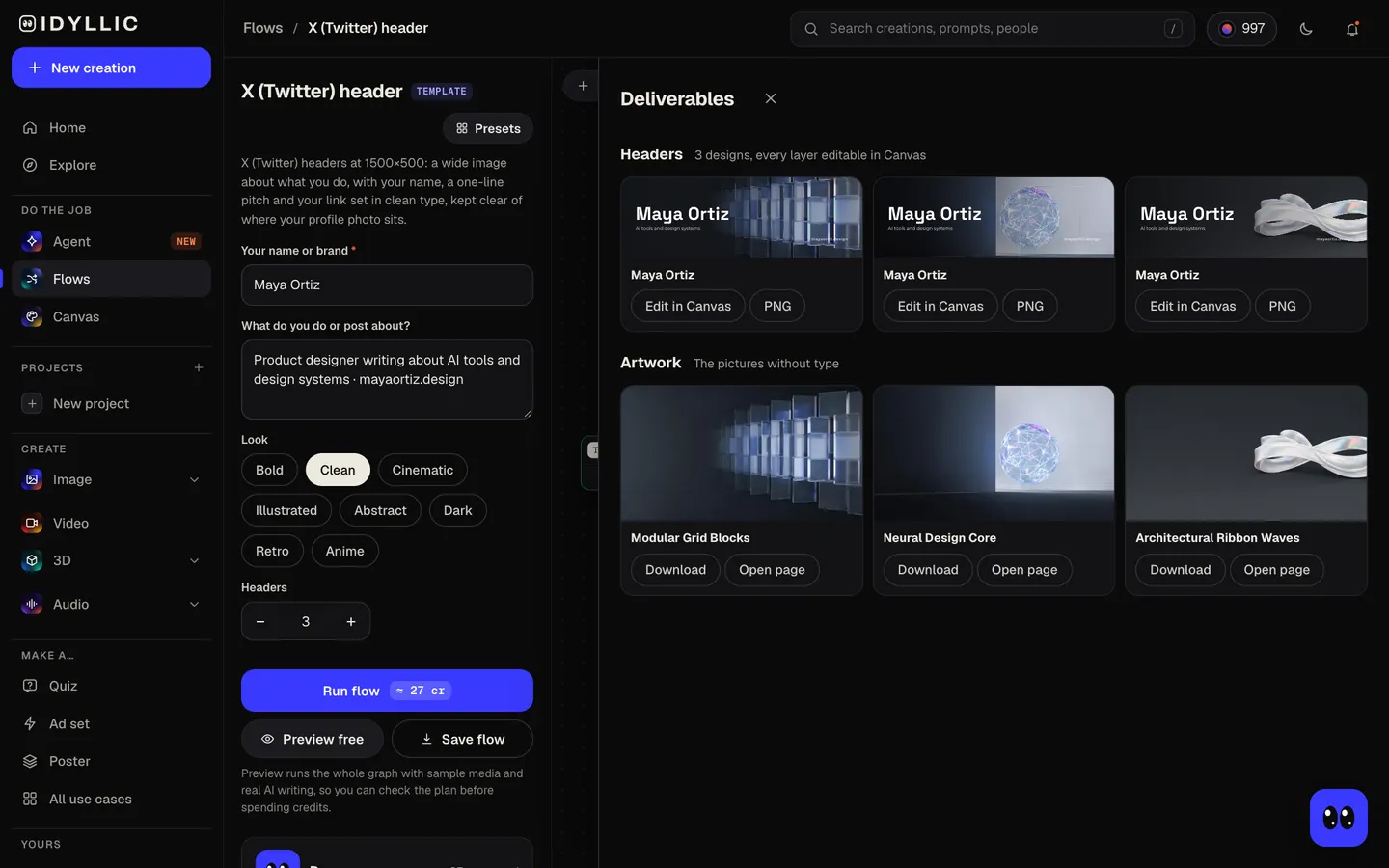The image size is (1389, 868).
Task: Expand the Audio submenu chevron
Action: pos(194,605)
